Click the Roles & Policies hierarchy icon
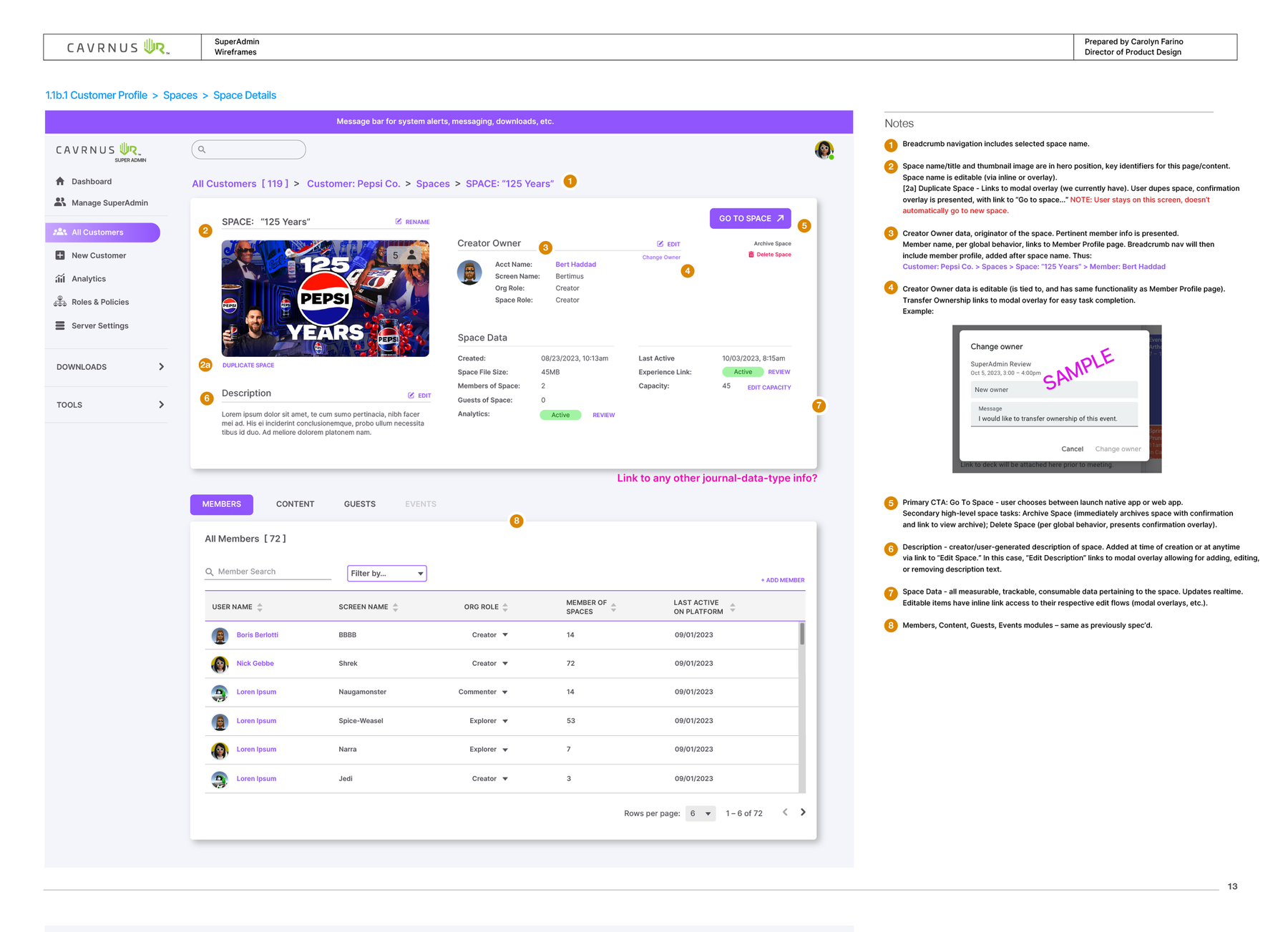This screenshot has width=1288, height=932. (x=60, y=302)
